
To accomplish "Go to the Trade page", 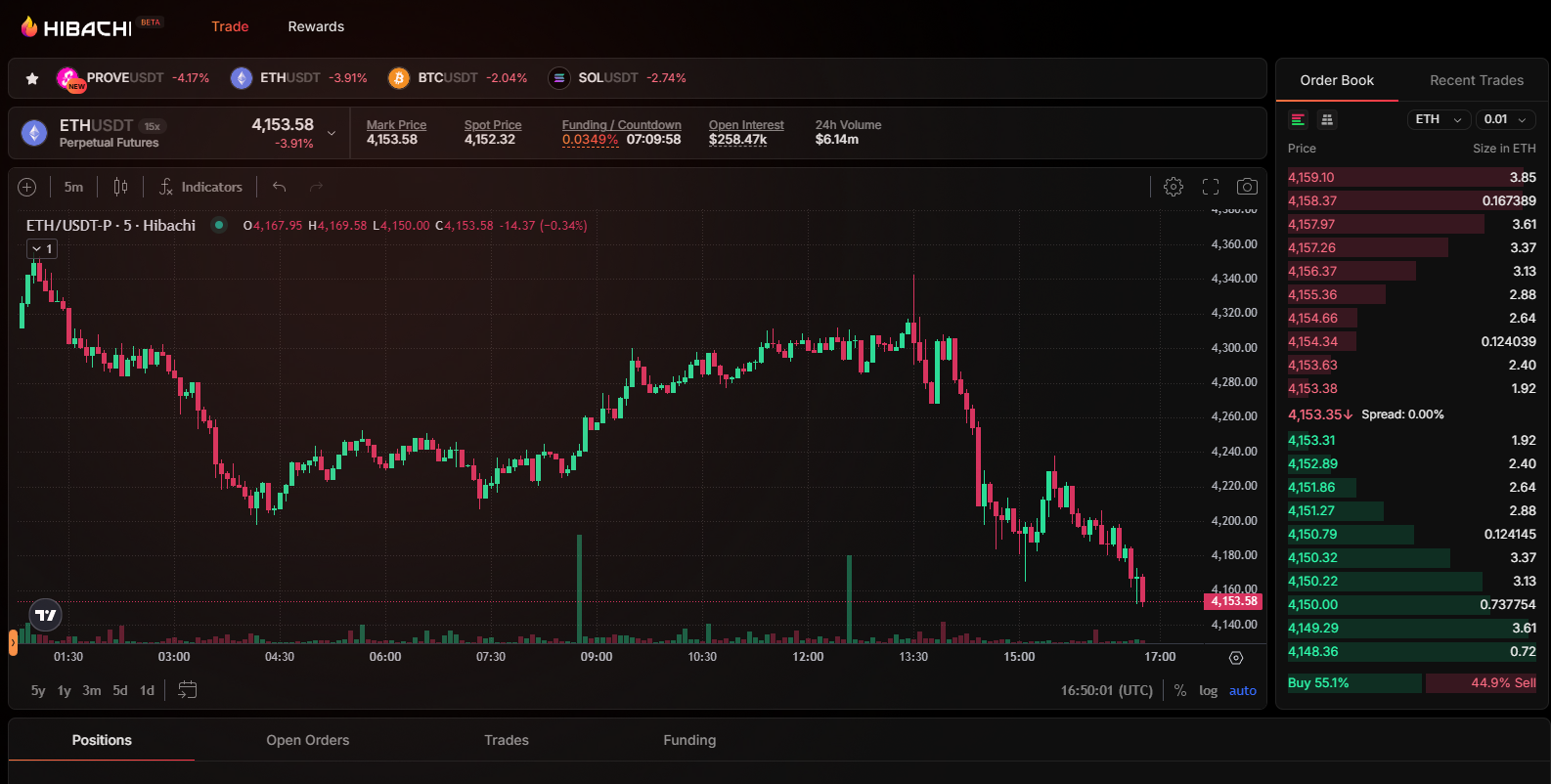I will (x=230, y=26).
